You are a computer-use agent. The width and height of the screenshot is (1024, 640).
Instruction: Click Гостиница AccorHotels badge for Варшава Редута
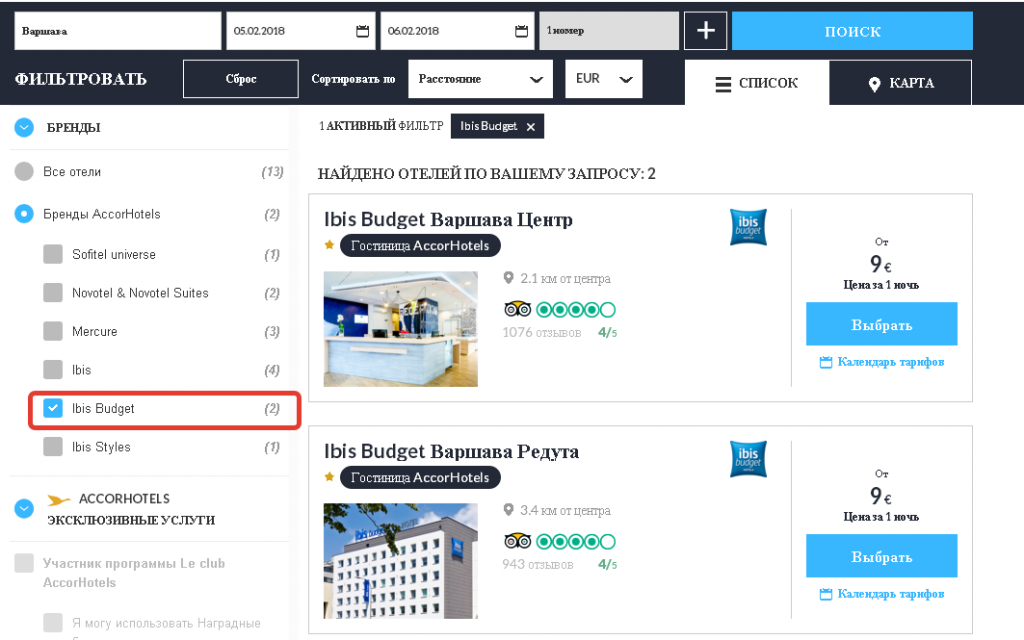click(x=420, y=477)
